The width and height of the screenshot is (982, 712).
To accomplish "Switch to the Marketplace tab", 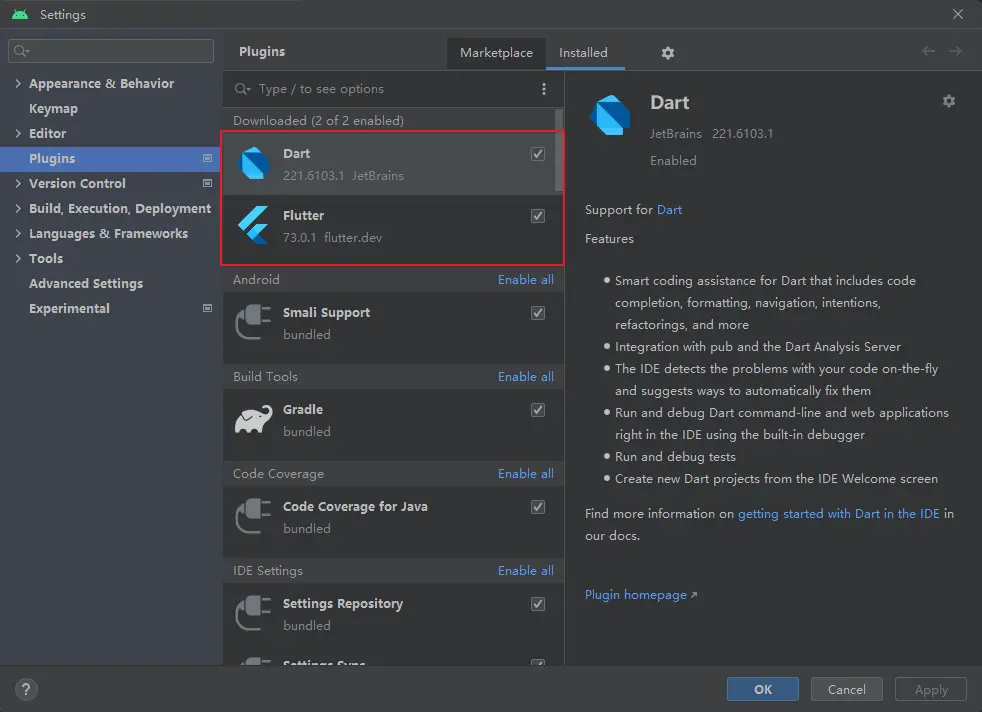I will click(x=496, y=53).
